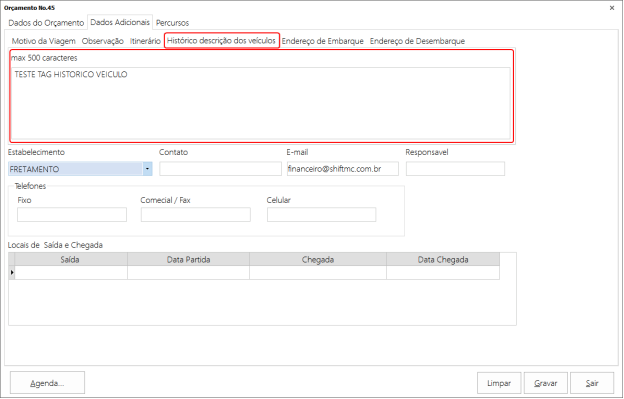
Task: Focus the Celular phone field
Action: click(x=322, y=214)
